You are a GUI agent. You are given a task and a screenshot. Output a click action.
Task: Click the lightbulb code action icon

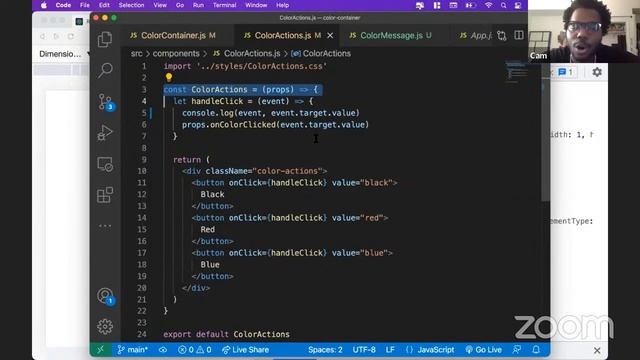coord(169,77)
